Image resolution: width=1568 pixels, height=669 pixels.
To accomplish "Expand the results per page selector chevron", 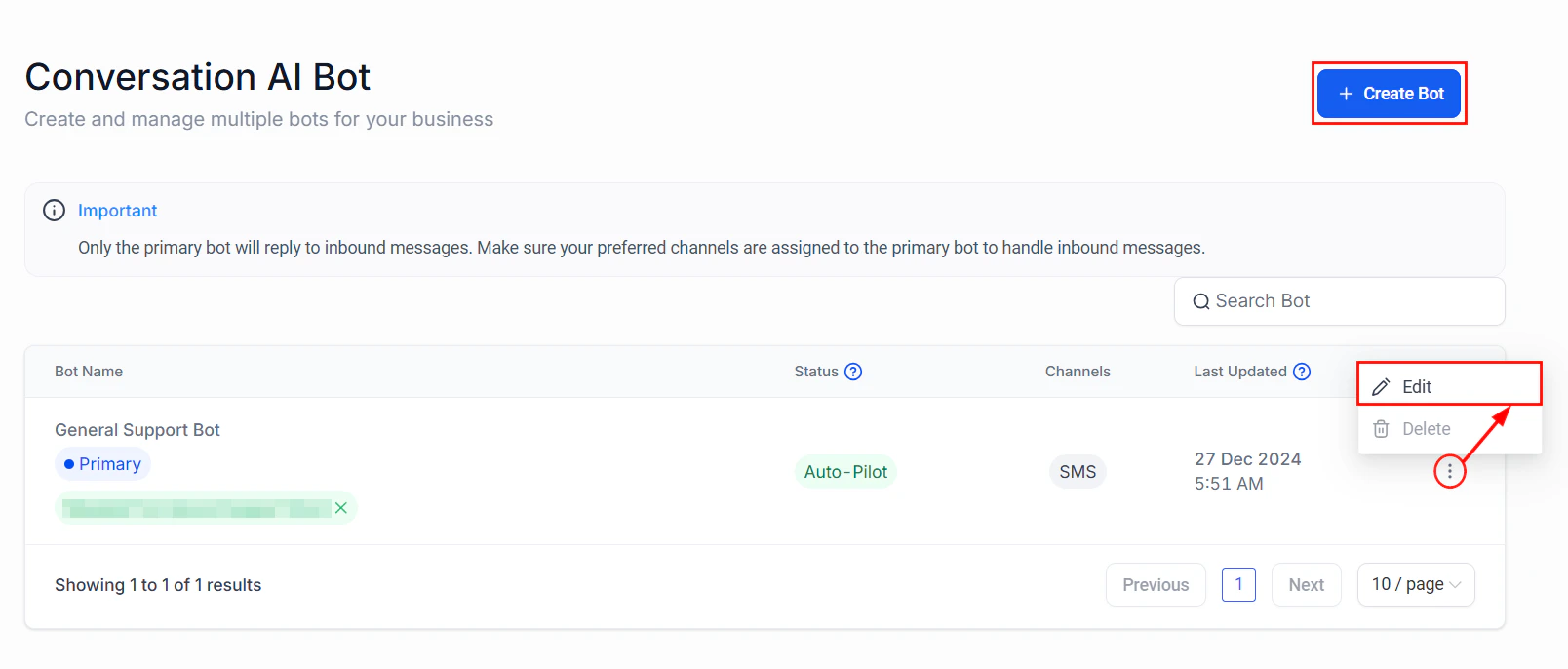I will click(1456, 584).
